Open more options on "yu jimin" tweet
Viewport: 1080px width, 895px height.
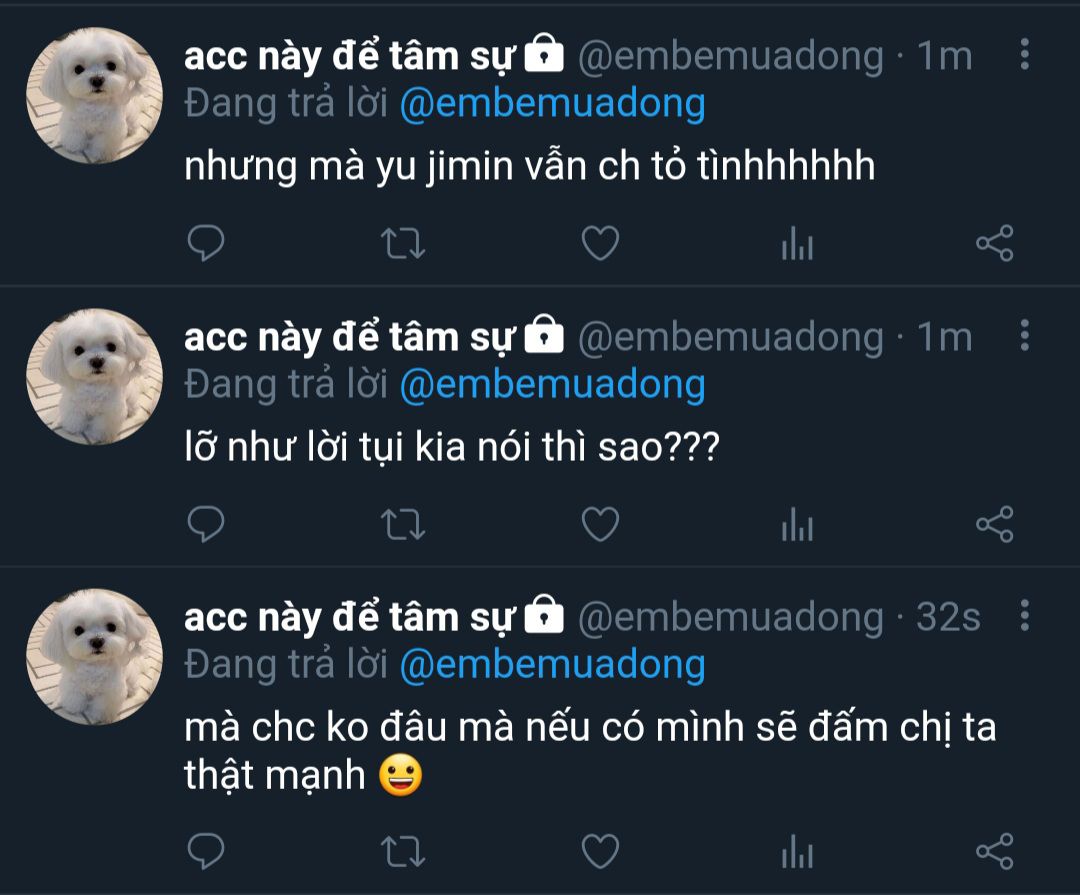[x=1024, y=55]
